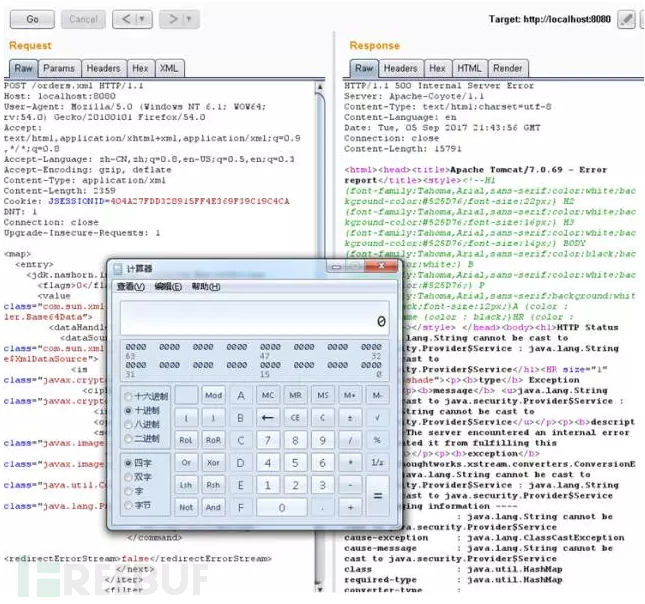Click the square root key in calculator
Screen dimensions: 645x604
coord(377,417)
